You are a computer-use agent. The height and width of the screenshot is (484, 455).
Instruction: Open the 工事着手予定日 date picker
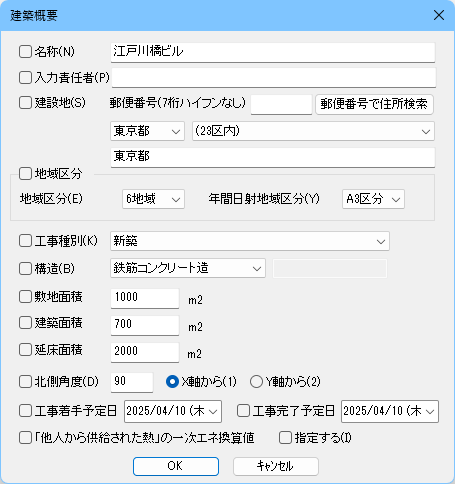pyautogui.click(x=173, y=411)
